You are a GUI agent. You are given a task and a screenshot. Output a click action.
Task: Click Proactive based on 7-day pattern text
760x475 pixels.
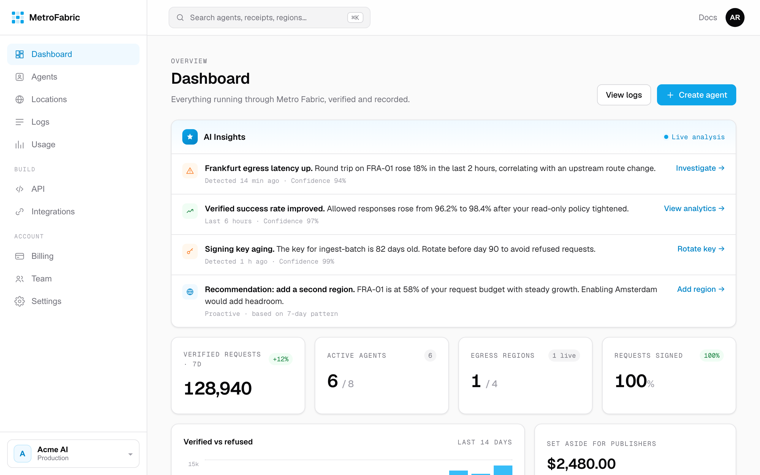tap(271, 314)
